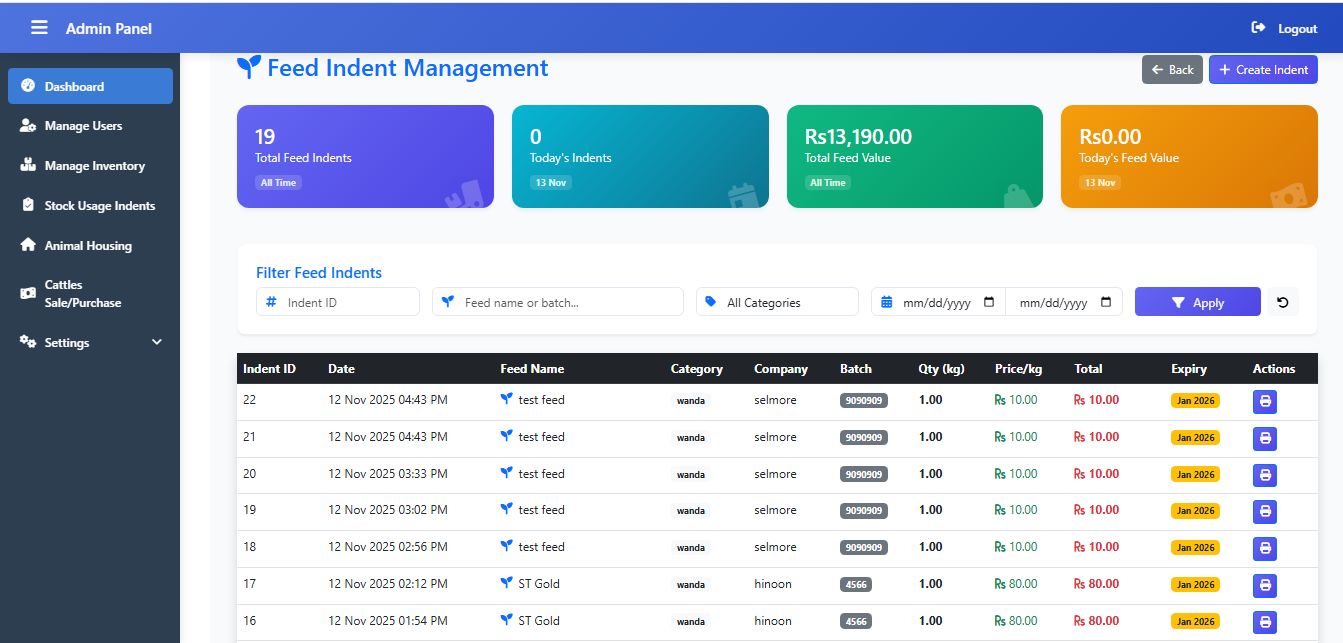
Task: Click the Back button
Action: [1172, 70]
